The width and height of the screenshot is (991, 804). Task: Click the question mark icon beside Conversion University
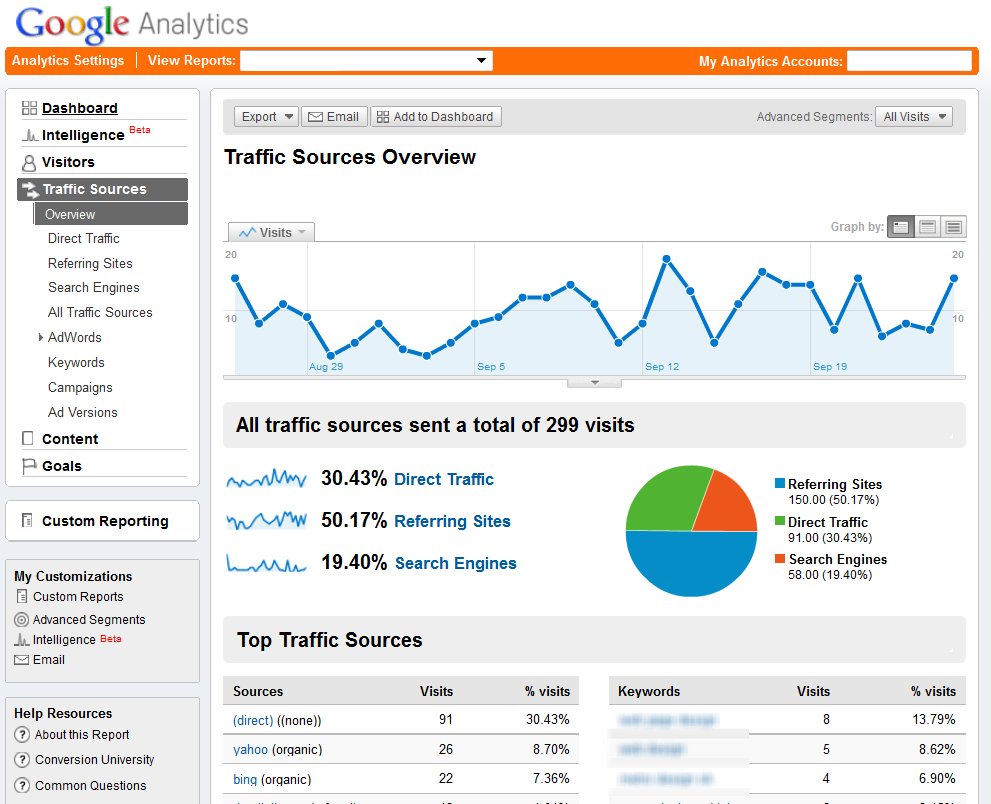tap(22, 760)
